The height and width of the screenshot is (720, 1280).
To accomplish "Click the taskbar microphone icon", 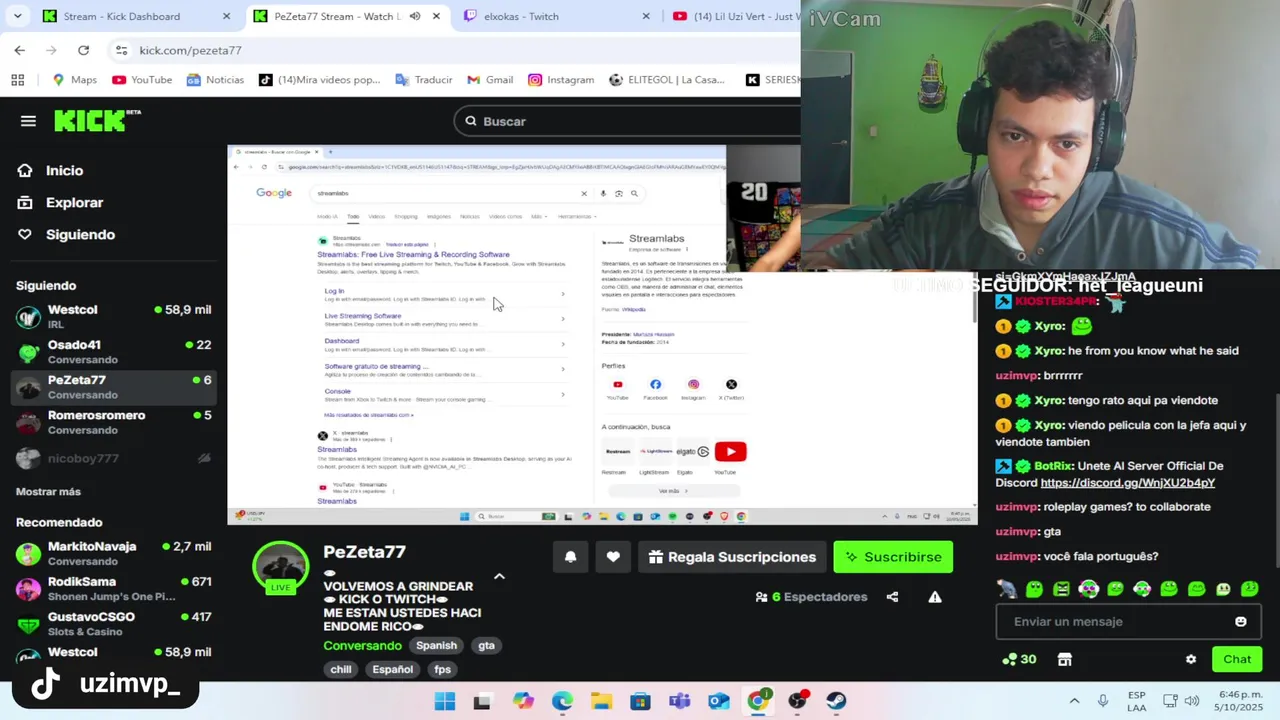I will pyautogui.click(x=1103, y=701).
